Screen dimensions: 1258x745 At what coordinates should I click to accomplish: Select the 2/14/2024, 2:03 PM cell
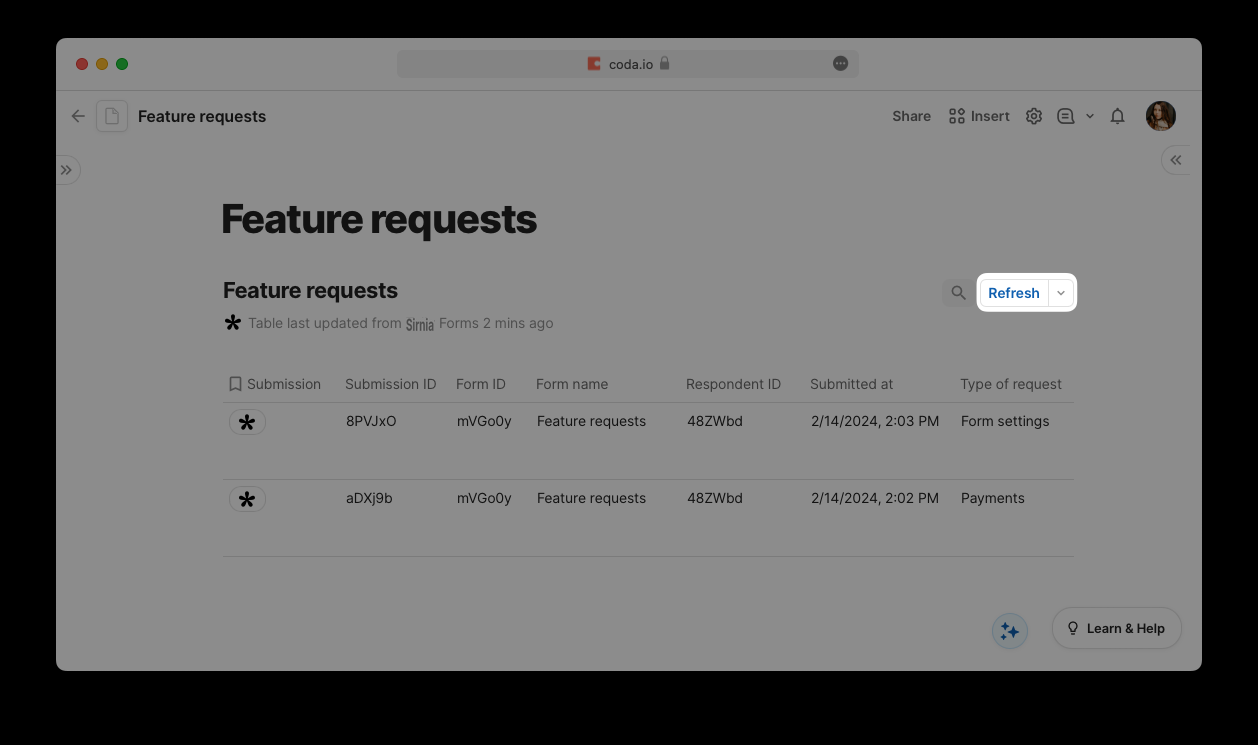point(875,421)
